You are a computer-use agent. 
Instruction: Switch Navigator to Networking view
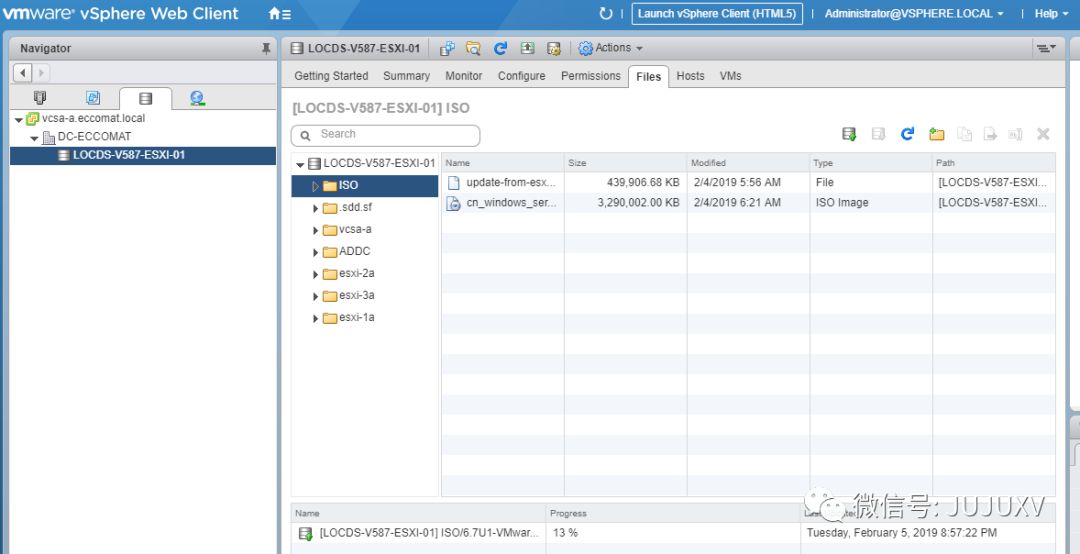click(x=198, y=99)
